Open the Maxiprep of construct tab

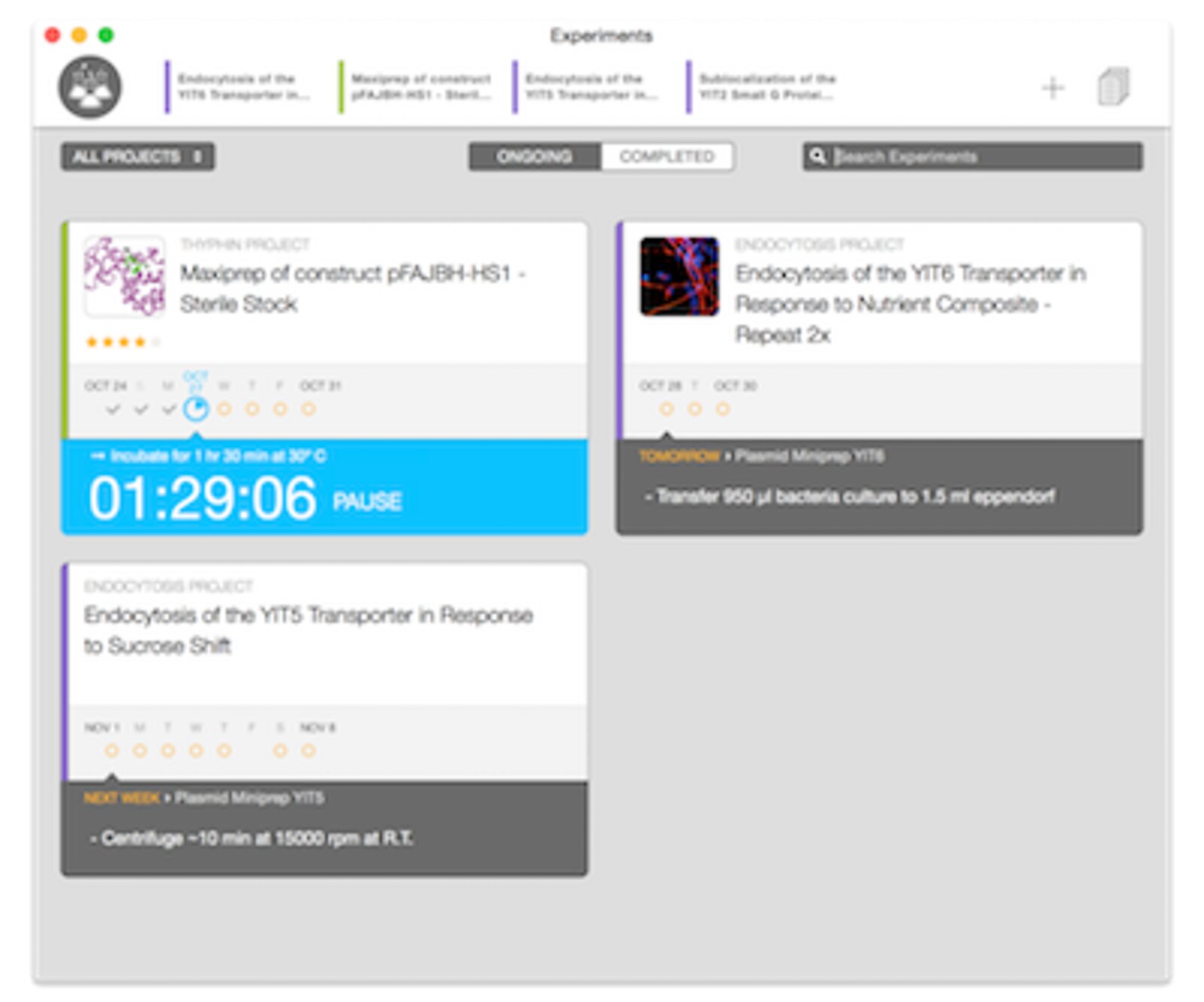pyautogui.click(x=420, y=87)
